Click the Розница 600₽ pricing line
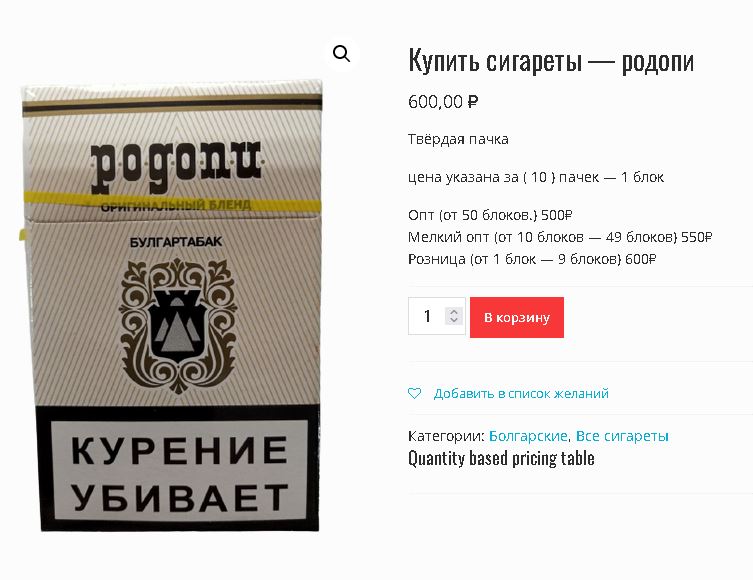753x580 pixels. pos(532,259)
